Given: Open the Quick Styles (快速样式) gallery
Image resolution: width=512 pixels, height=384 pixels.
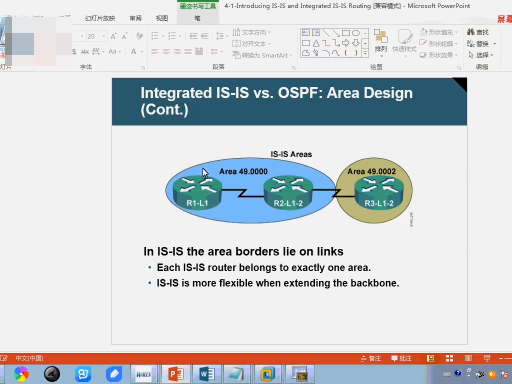Looking at the screenshot, I should [x=404, y=43].
